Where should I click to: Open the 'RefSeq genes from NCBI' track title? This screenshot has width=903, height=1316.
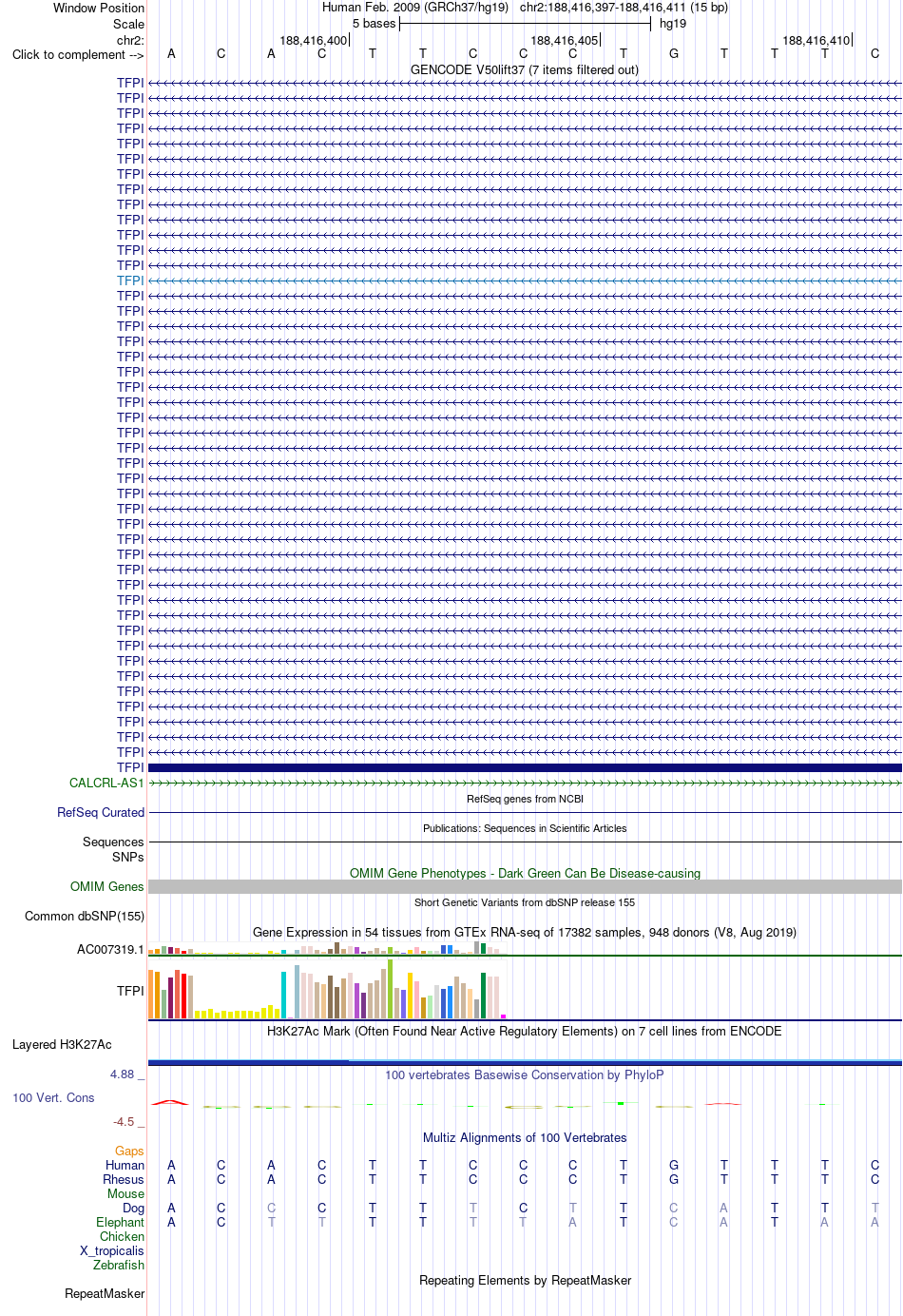[x=525, y=799]
